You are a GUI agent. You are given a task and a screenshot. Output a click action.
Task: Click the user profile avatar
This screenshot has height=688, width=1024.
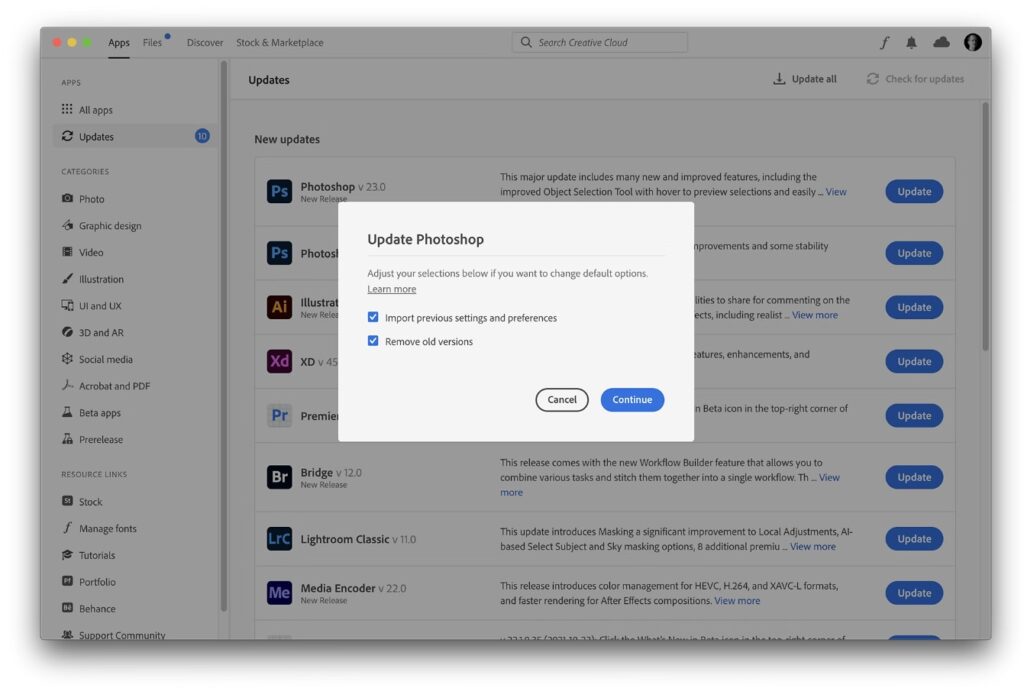click(x=972, y=42)
